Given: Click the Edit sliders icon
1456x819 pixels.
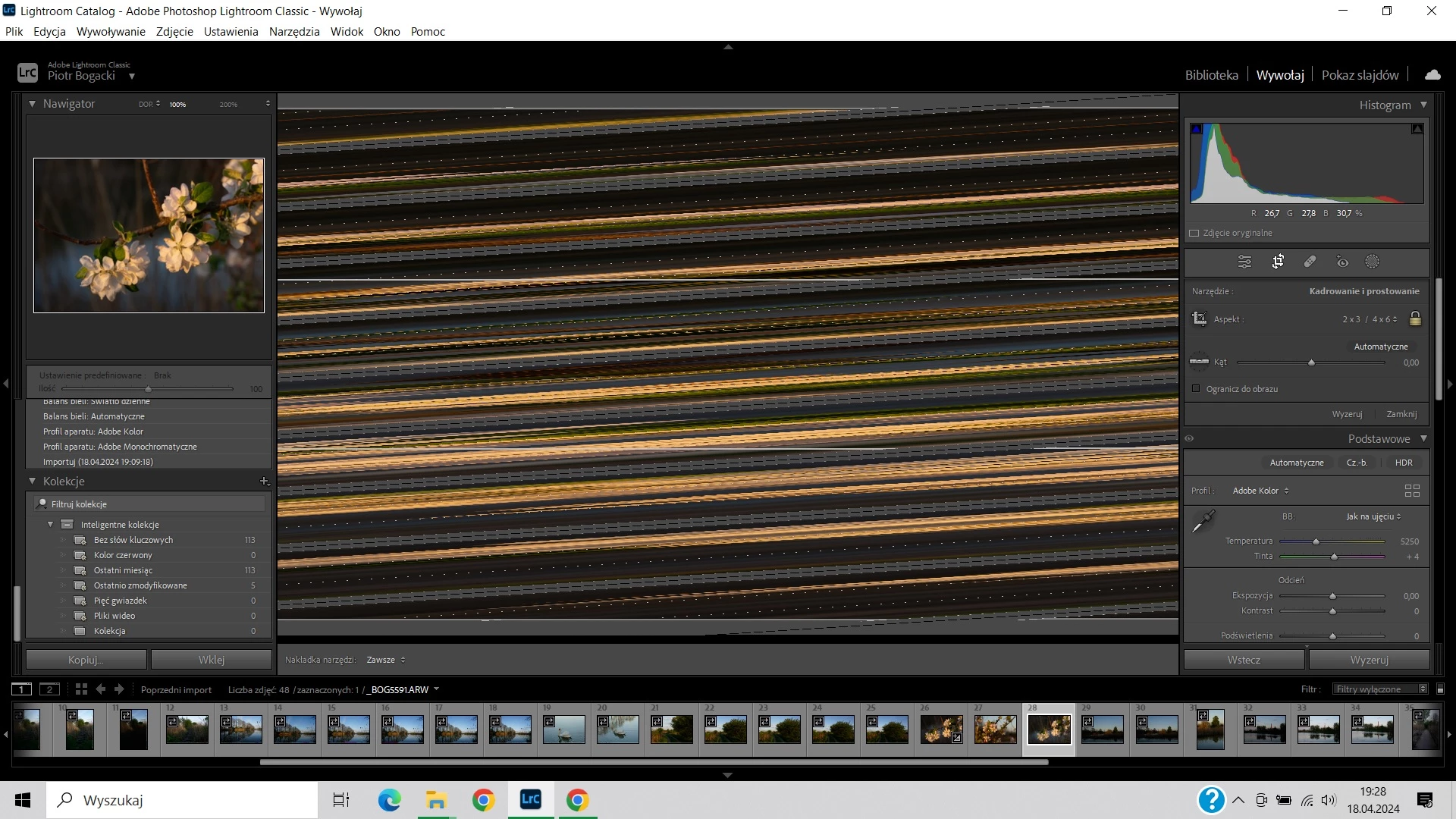Looking at the screenshot, I should (x=1244, y=262).
